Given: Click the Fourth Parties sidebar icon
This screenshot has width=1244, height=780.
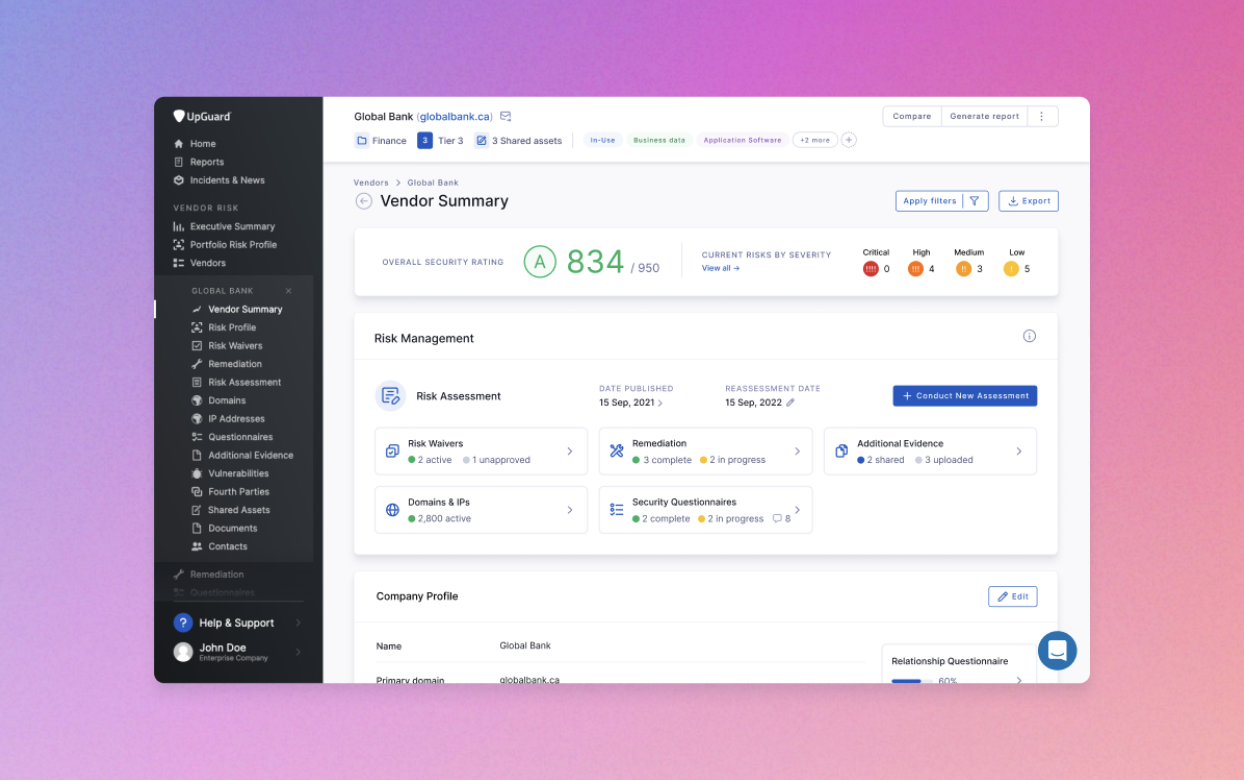Looking at the screenshot, I should click(197, 492).
